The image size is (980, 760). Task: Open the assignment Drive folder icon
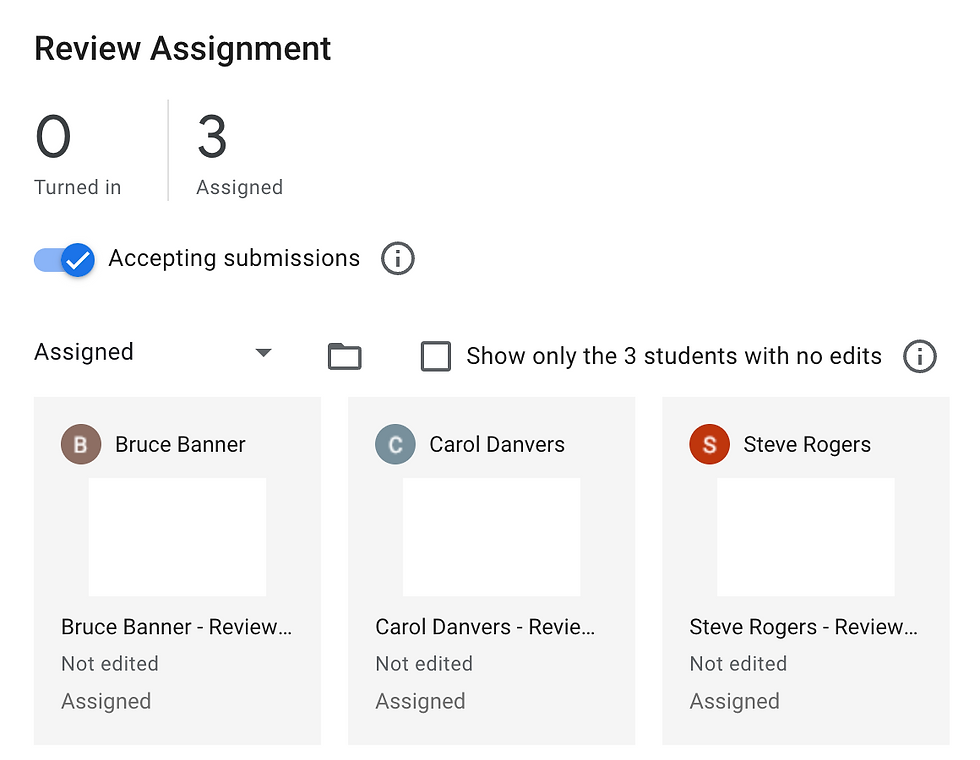344,356
